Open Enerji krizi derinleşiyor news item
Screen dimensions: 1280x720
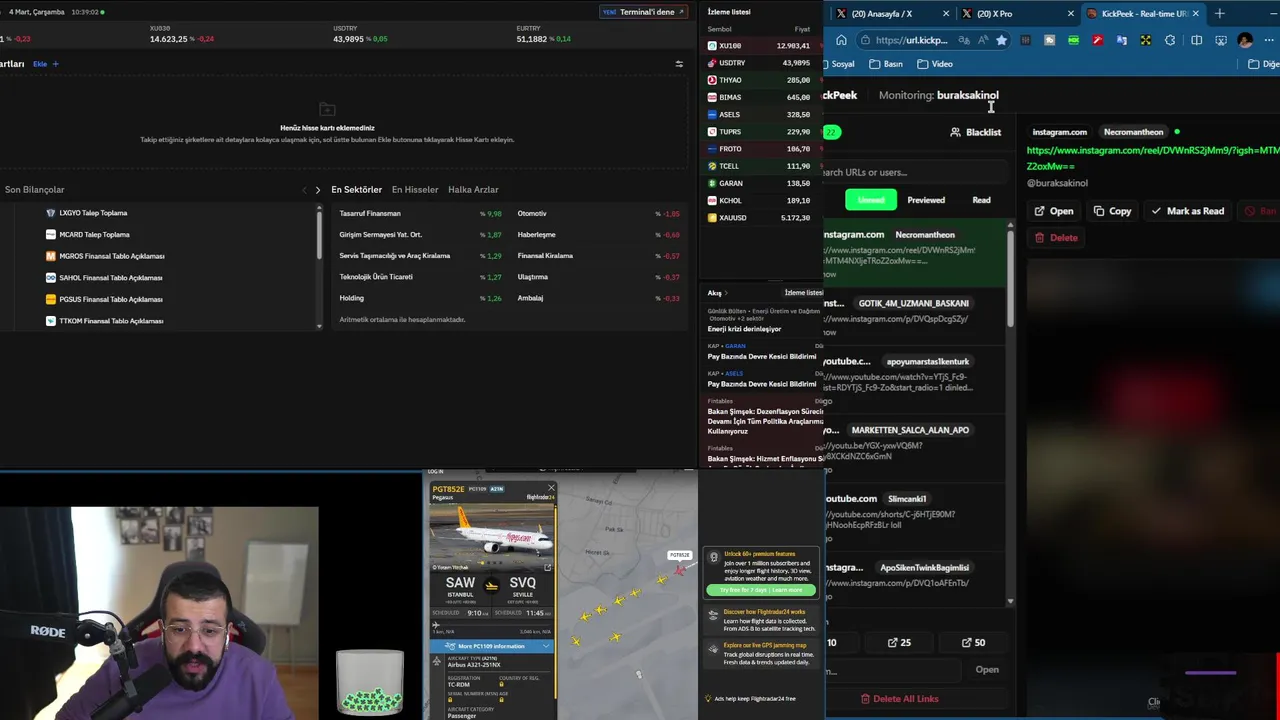point(744,329)
